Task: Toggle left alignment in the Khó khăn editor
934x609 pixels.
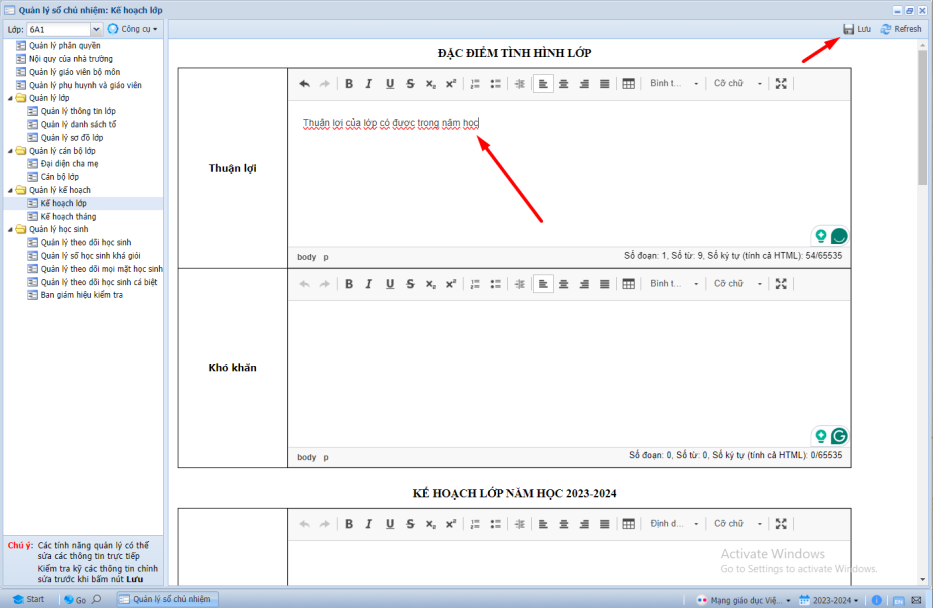Action: coord(543,284)
